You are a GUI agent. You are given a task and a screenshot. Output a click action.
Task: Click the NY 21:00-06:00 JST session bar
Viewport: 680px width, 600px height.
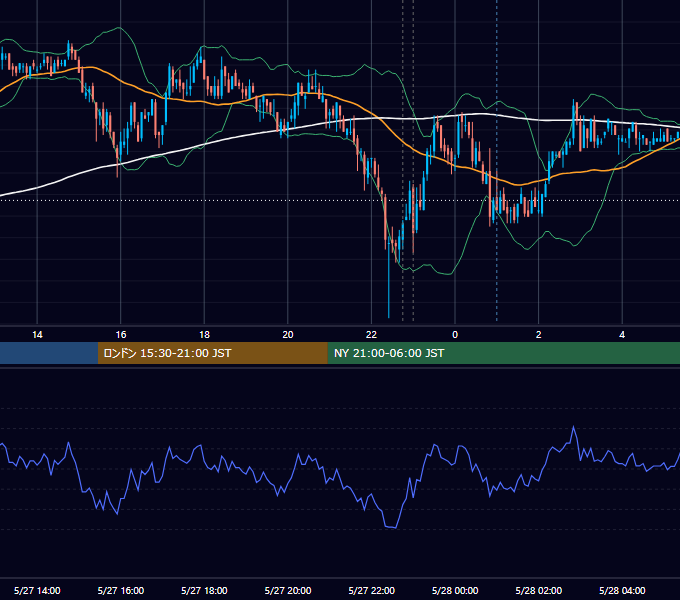(x=503, y=353)
